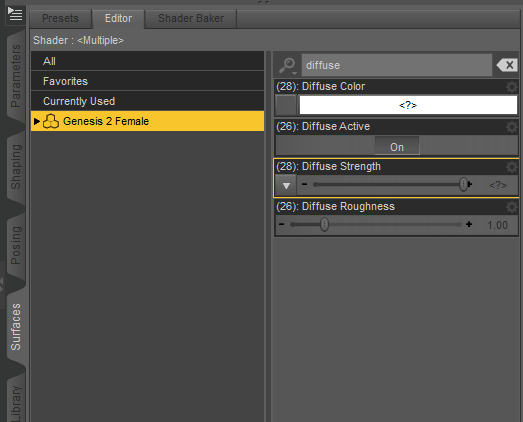Image resolution: width=523 pixels, height=422 pixels.
Task: Open Diffuse Strength map dropdown arrow
Action: coord(286,185)
